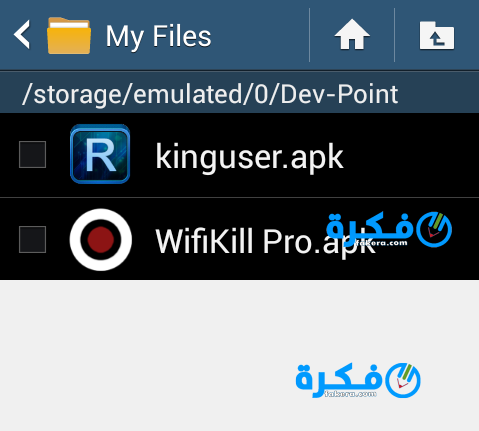Screen dimensions: 479x431
Task: Check the WifiKill Pro.apk checkbox
Action: click(32, 239)
